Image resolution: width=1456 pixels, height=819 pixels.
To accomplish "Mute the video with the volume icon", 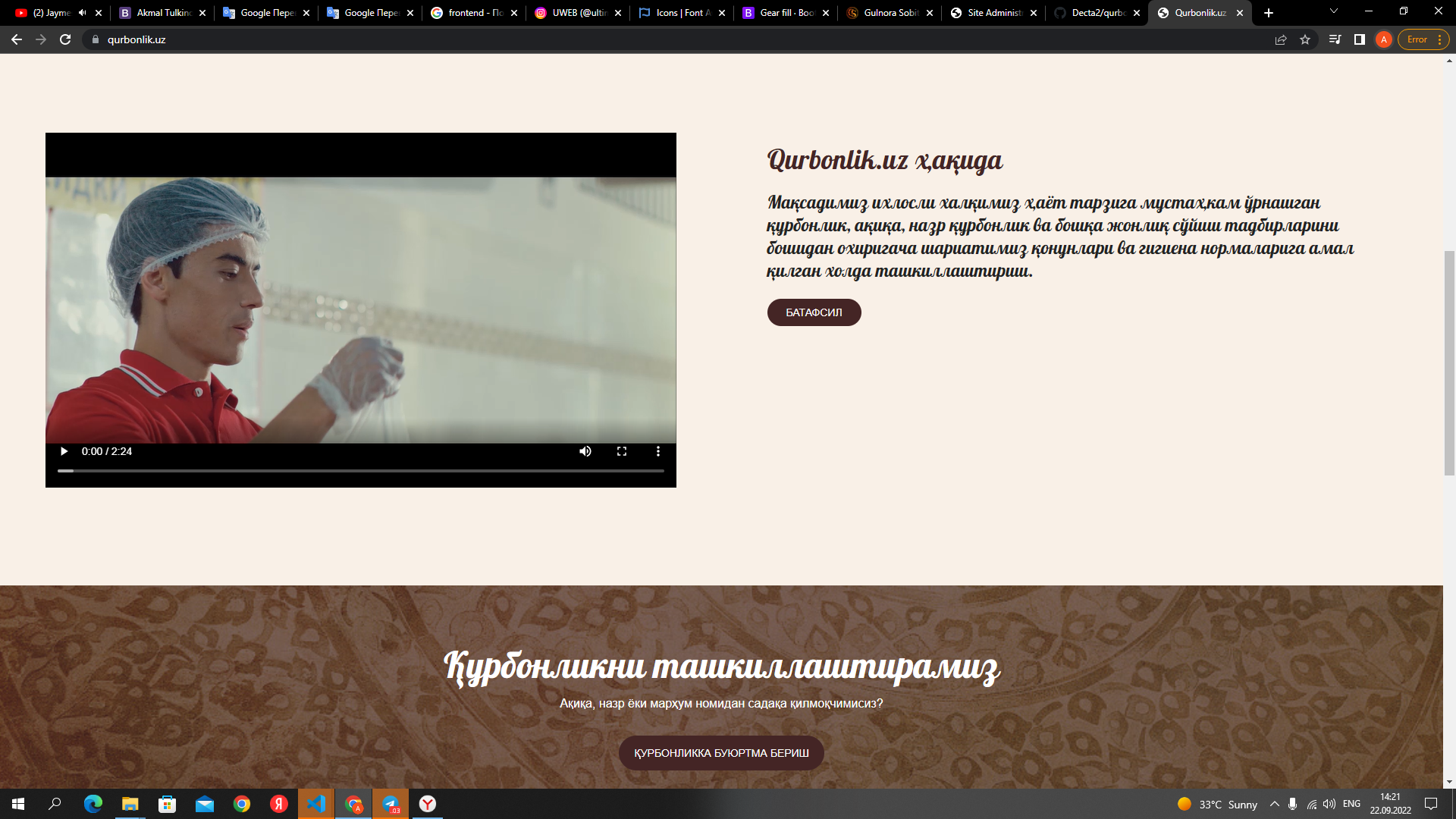I will pyautogui.click(x=585, y=451).
